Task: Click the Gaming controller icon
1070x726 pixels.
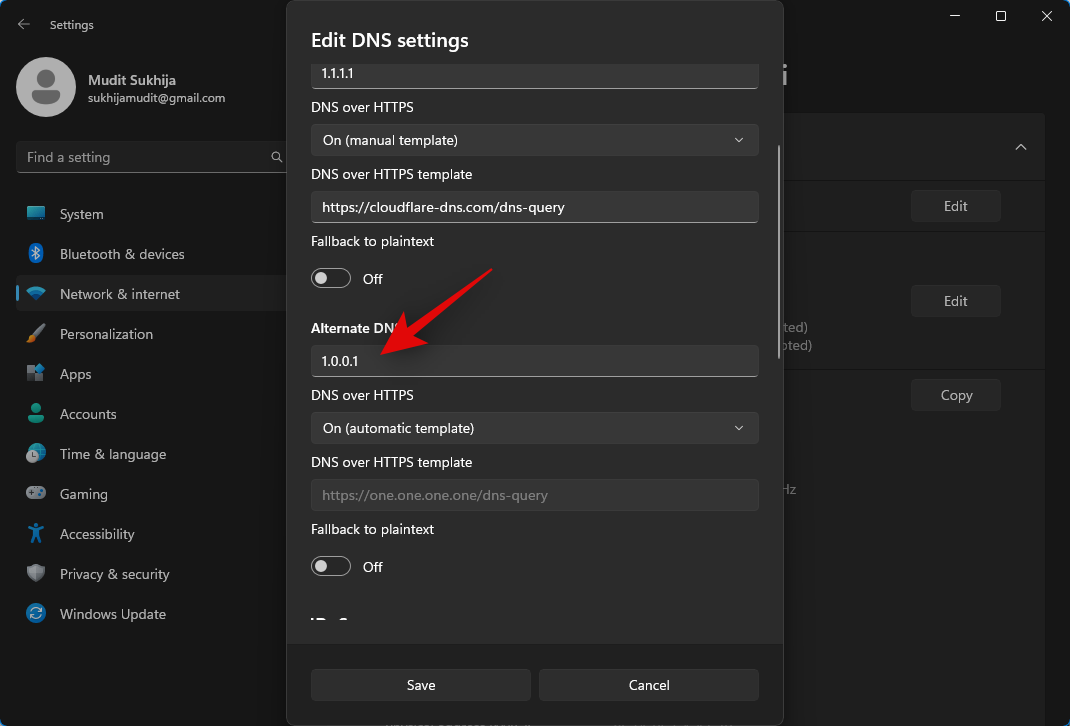Action: coord(36,494)
